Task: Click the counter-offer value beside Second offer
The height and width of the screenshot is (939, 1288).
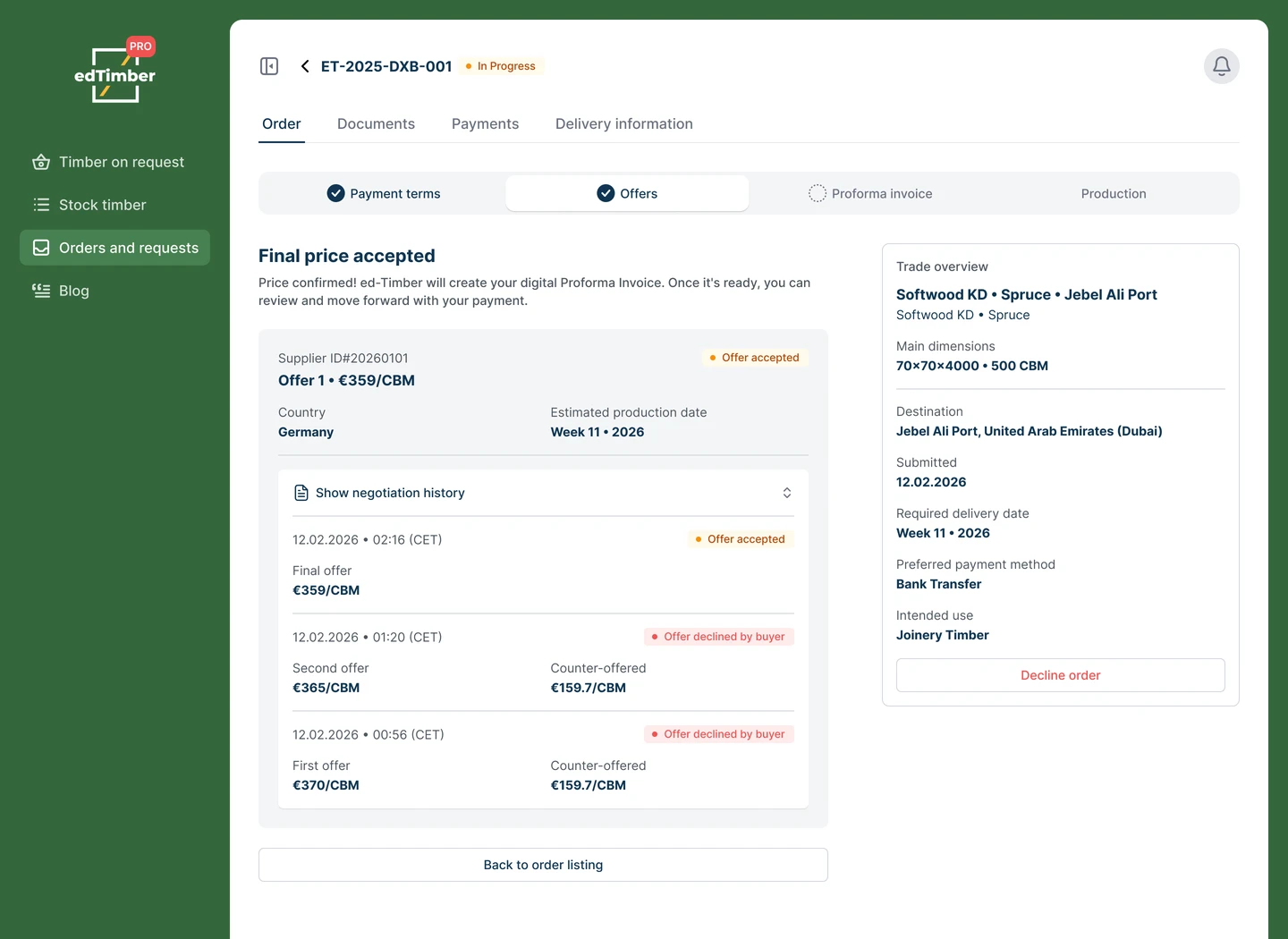Action: (x=589, y=688)
